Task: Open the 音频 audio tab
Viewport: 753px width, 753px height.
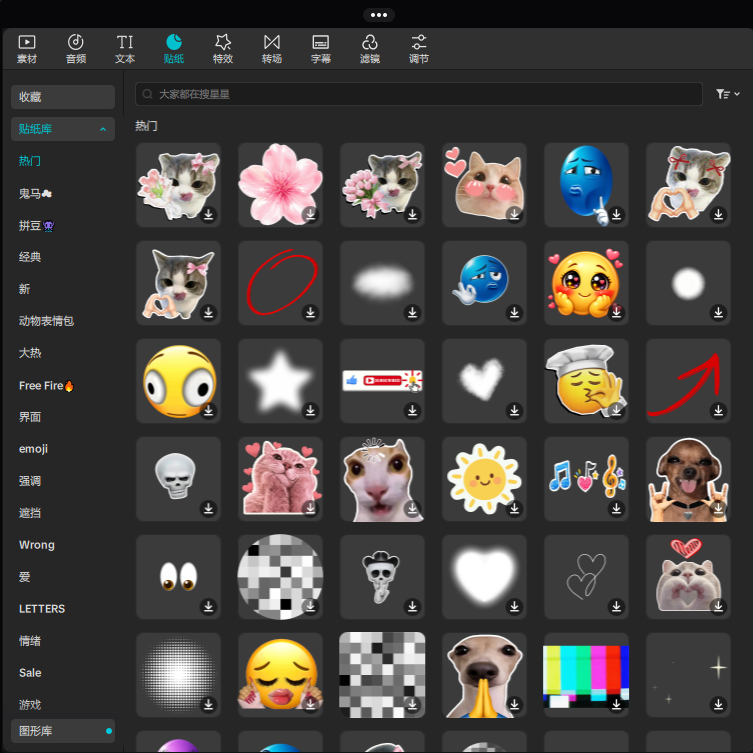Action: (x=76, y=49)
